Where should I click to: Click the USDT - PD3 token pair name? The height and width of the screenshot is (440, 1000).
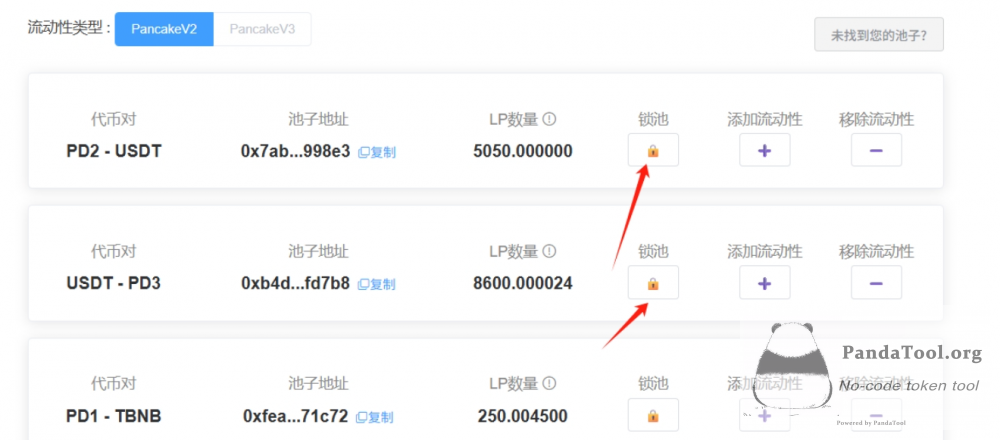coord(113,283)
